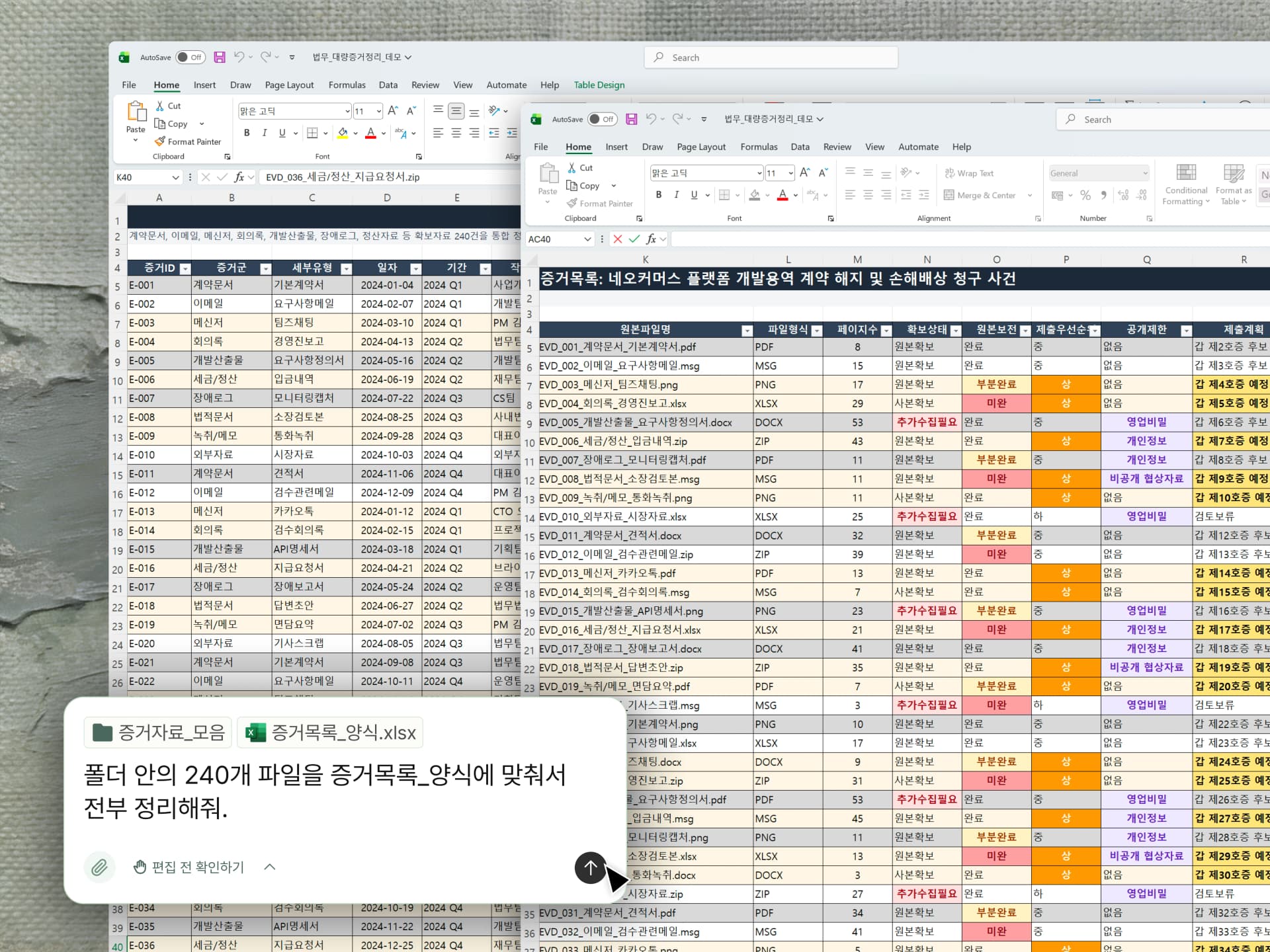Click the red font color swatch
Viewport: 1270px width, 952px height.
point(783,195)
